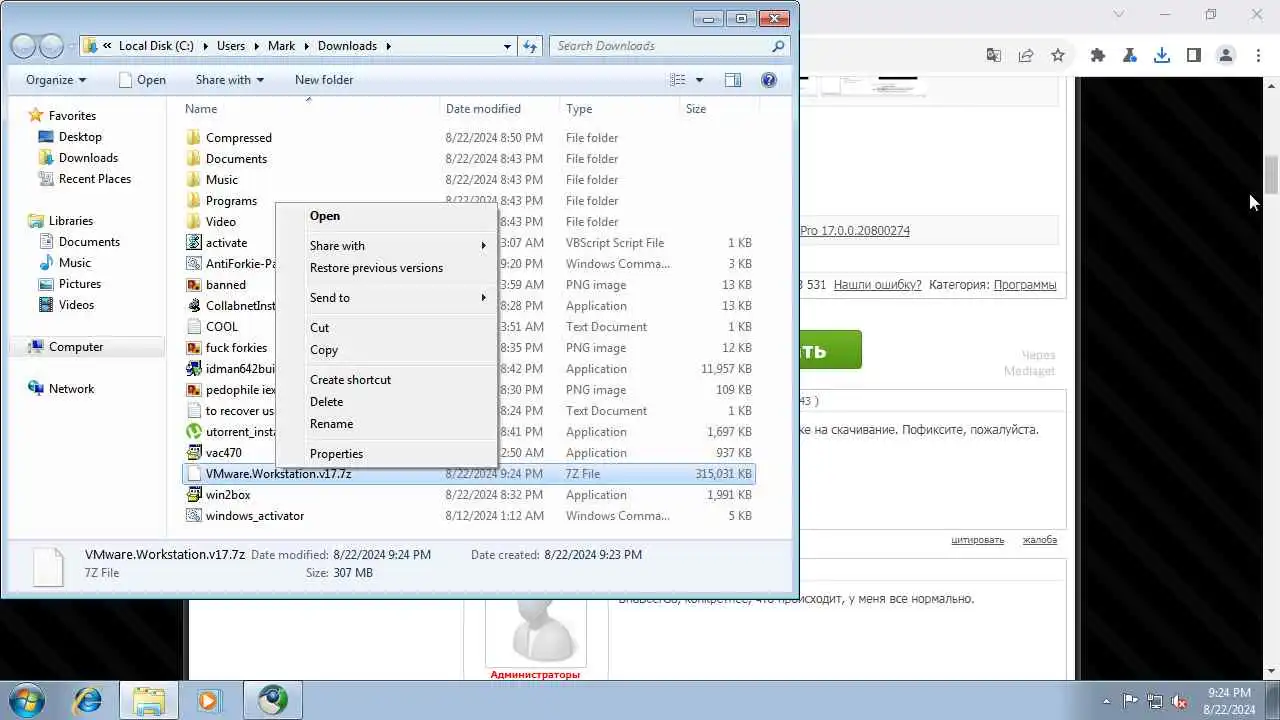
Task: Click Нашли ошибку? link in browser
Action: coord(877,285)
